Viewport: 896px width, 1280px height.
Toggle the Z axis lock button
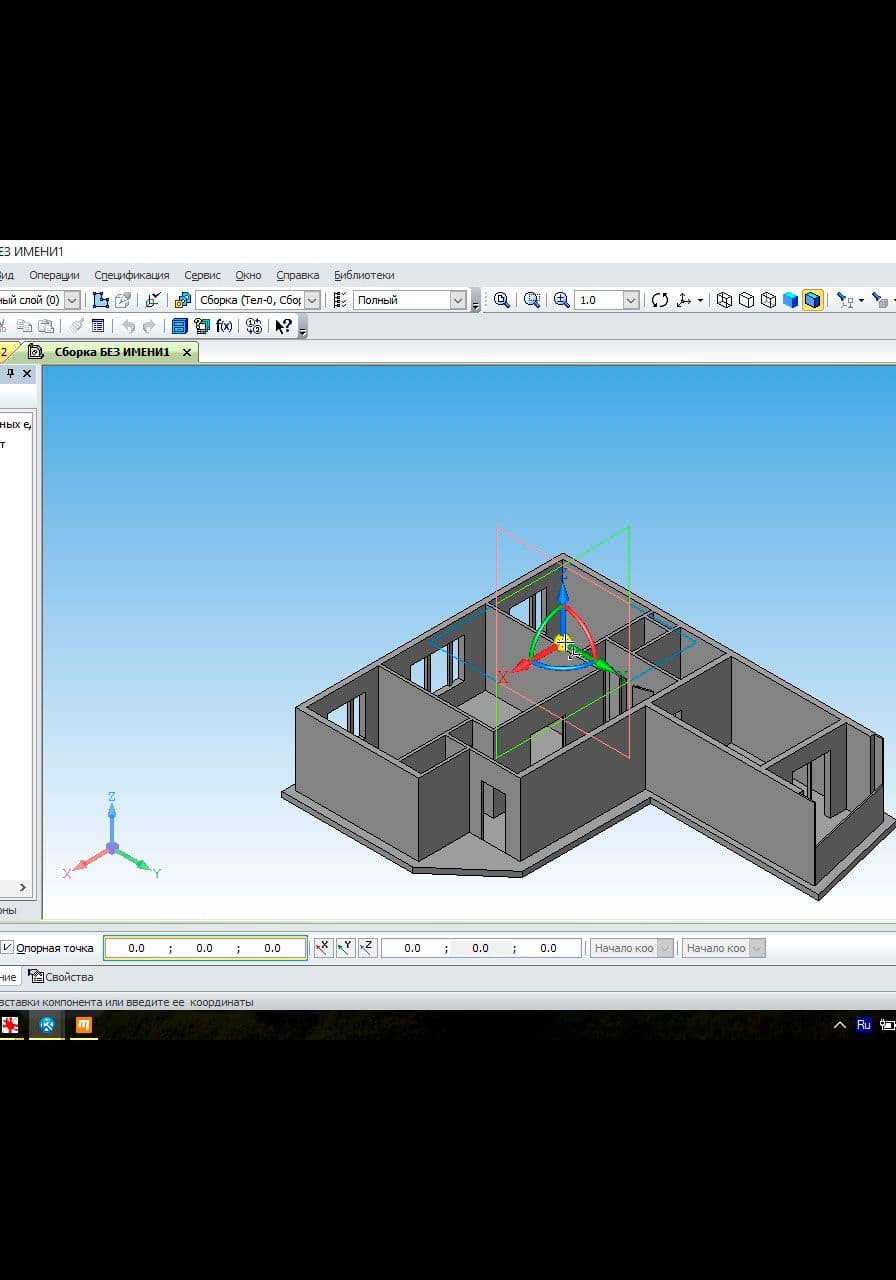[367, 948]
